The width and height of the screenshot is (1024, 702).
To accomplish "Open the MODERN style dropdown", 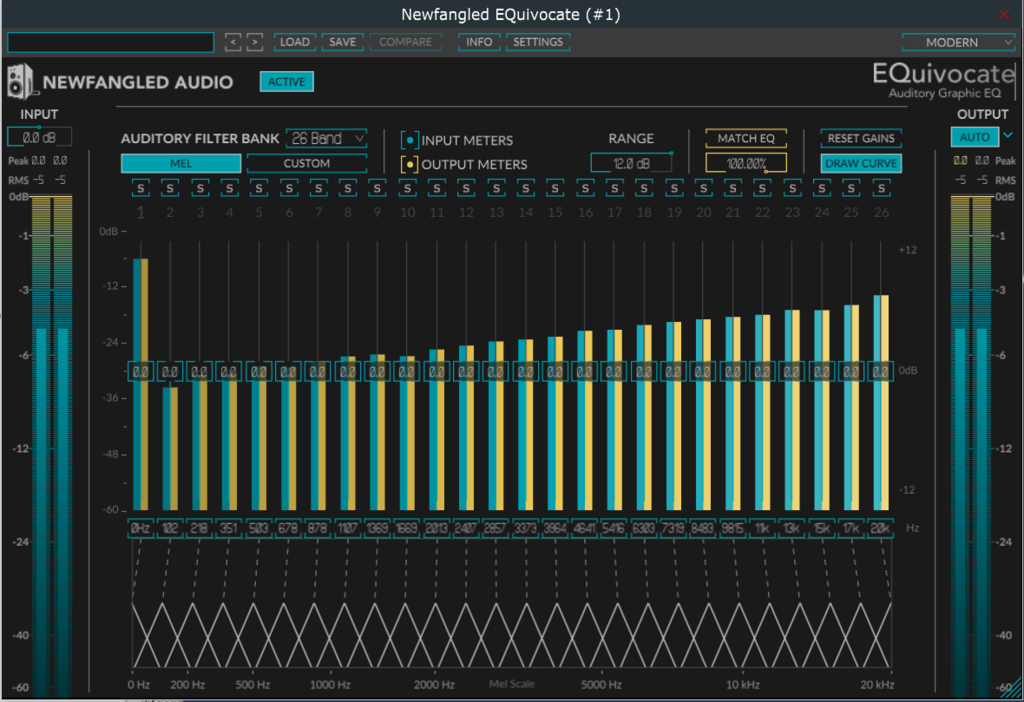I will click(x=958, y=42).
